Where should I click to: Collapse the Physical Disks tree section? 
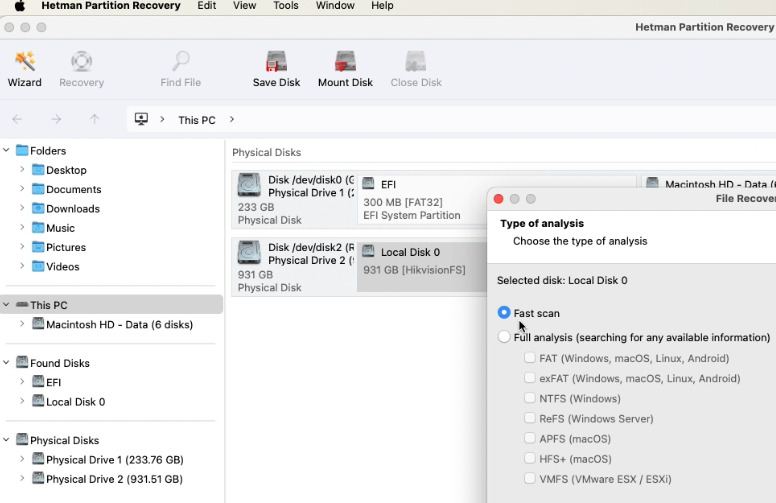click(6, 440)
